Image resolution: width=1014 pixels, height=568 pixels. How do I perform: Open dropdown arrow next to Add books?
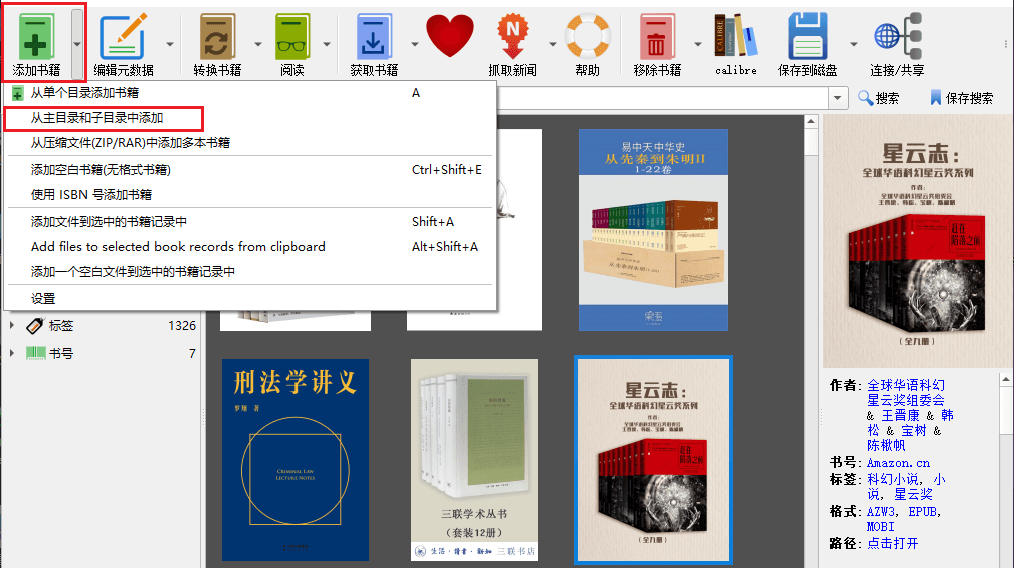pos(77,44)
